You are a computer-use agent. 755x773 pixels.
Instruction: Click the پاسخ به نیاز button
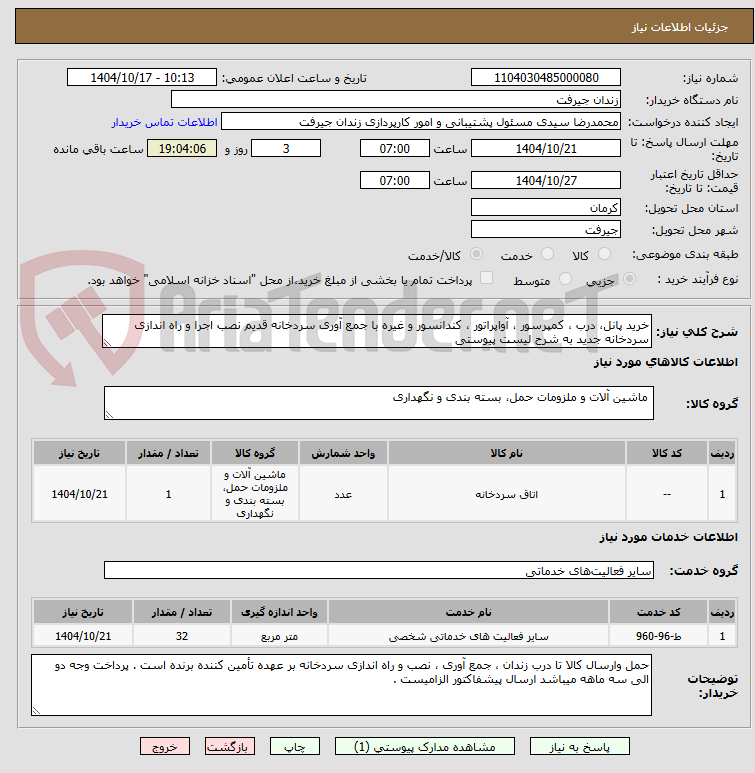pos(579,746)
